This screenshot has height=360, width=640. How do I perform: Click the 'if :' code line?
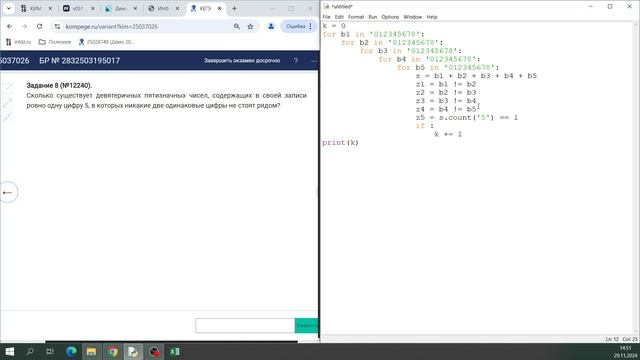click(x=425, y=126)
